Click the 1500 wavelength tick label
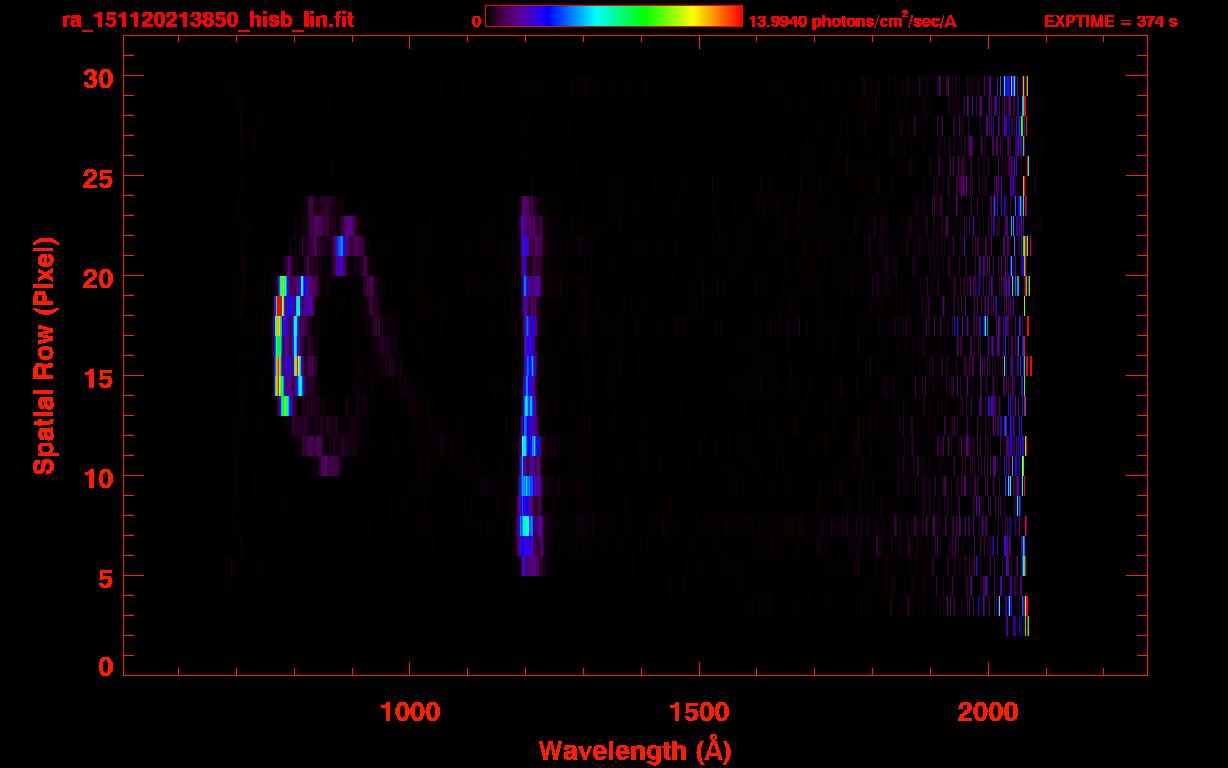This screenshot has height=768, width=1228. 698,712
